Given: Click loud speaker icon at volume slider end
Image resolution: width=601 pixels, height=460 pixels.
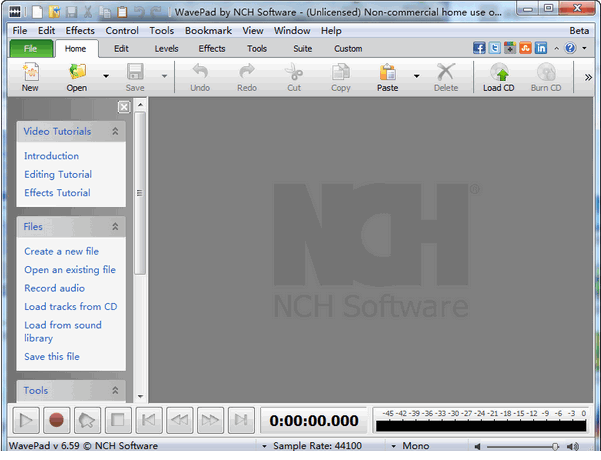Looking at the screenshot, I should (573, 446).
